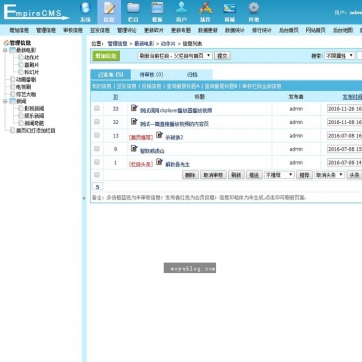362x362 pixels.
Task: Switch to the 已发布 (5) tab
Action: point(111,75)
